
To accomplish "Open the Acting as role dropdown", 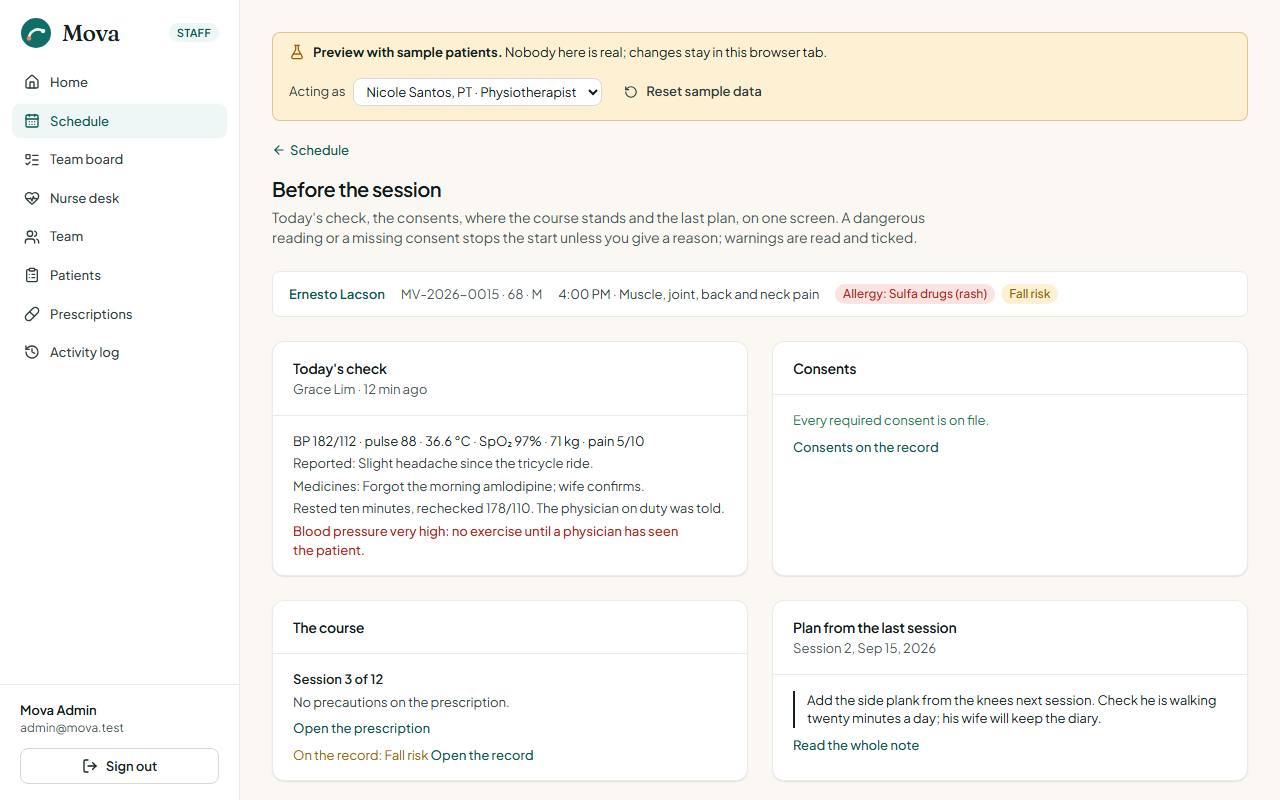I will 477,92.
